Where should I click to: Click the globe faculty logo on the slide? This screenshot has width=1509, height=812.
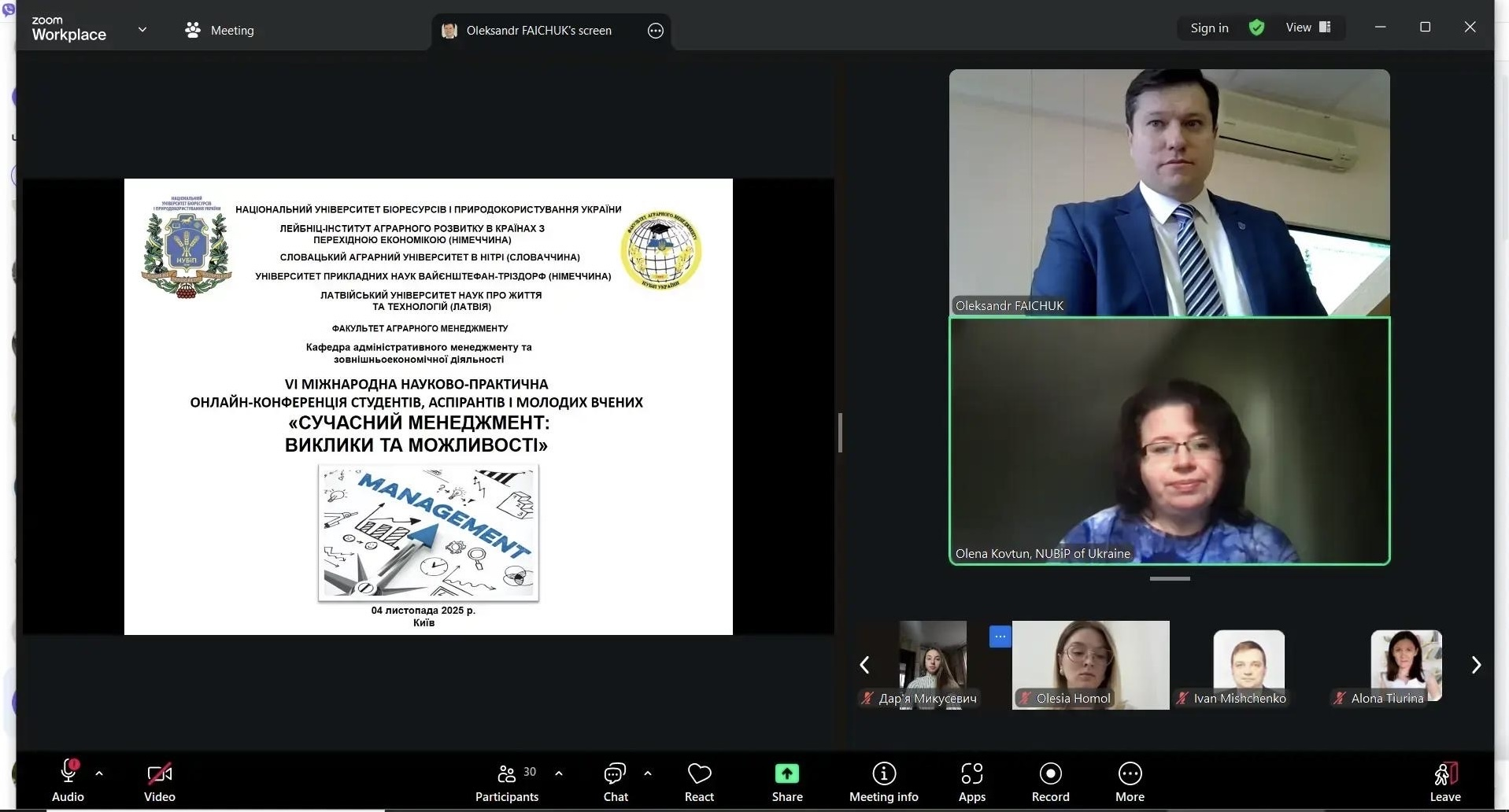[x=661, y=250]
